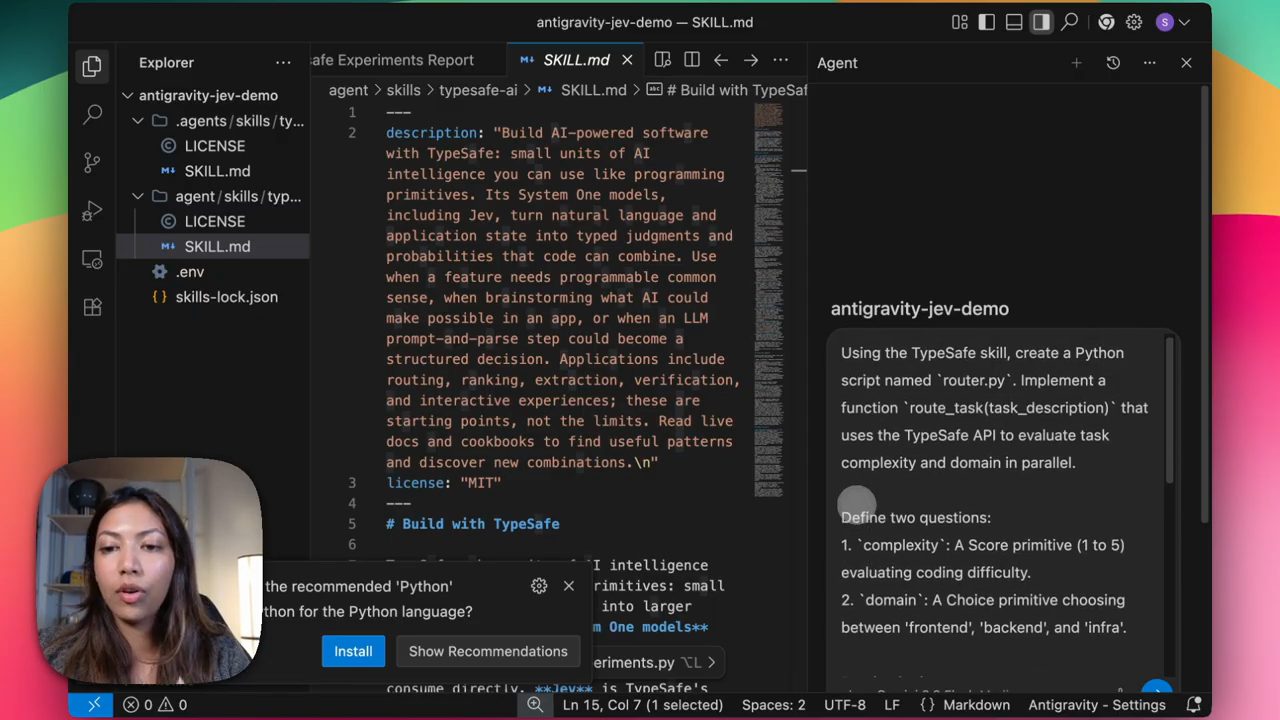Viewport: 1280px width, 720px height.
Task: Navigate back in editor history
Action: click(x=721, y=60)
